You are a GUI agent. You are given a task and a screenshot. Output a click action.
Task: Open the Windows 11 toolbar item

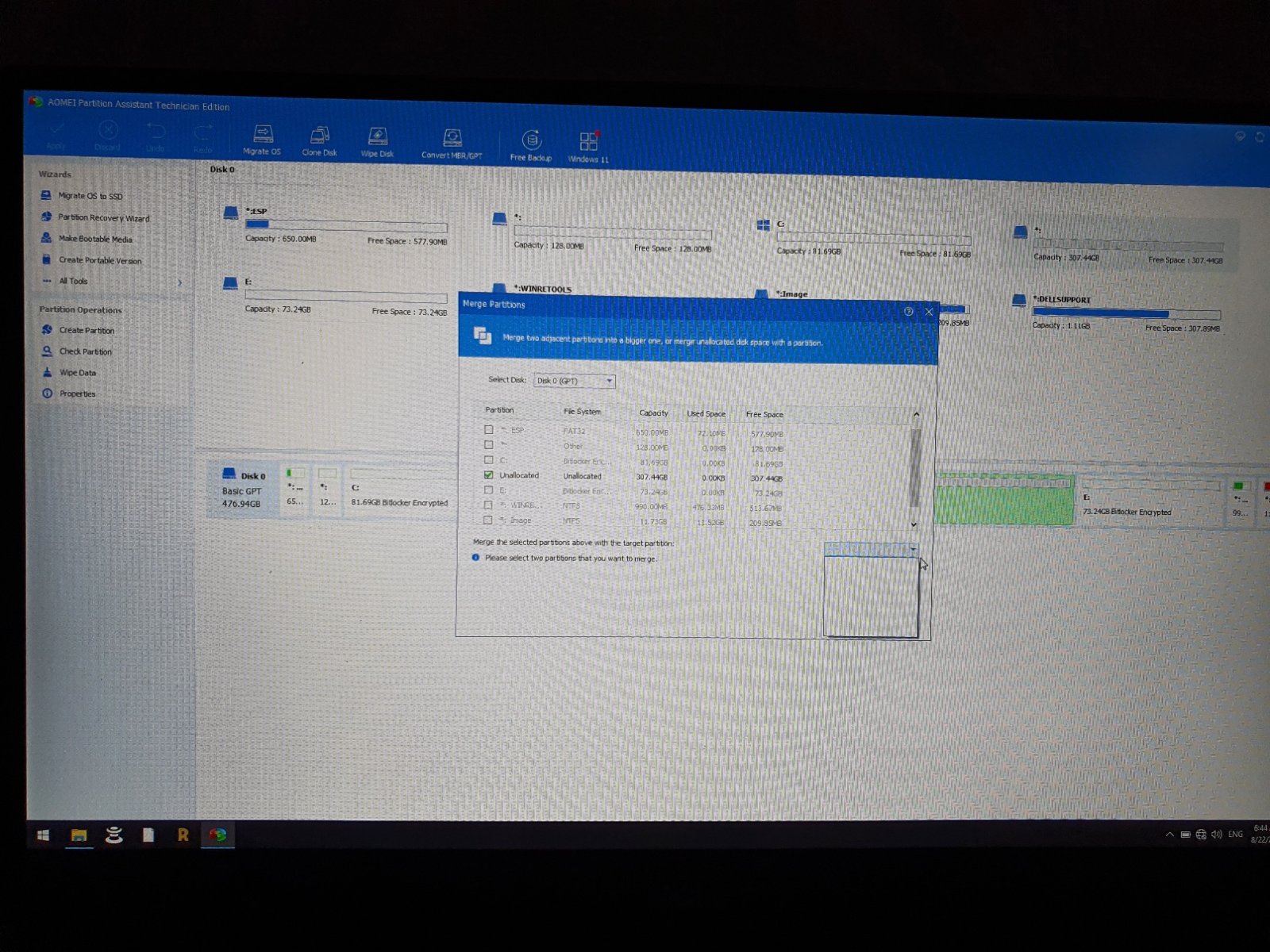pyautogui.click(x=588, y=148)
